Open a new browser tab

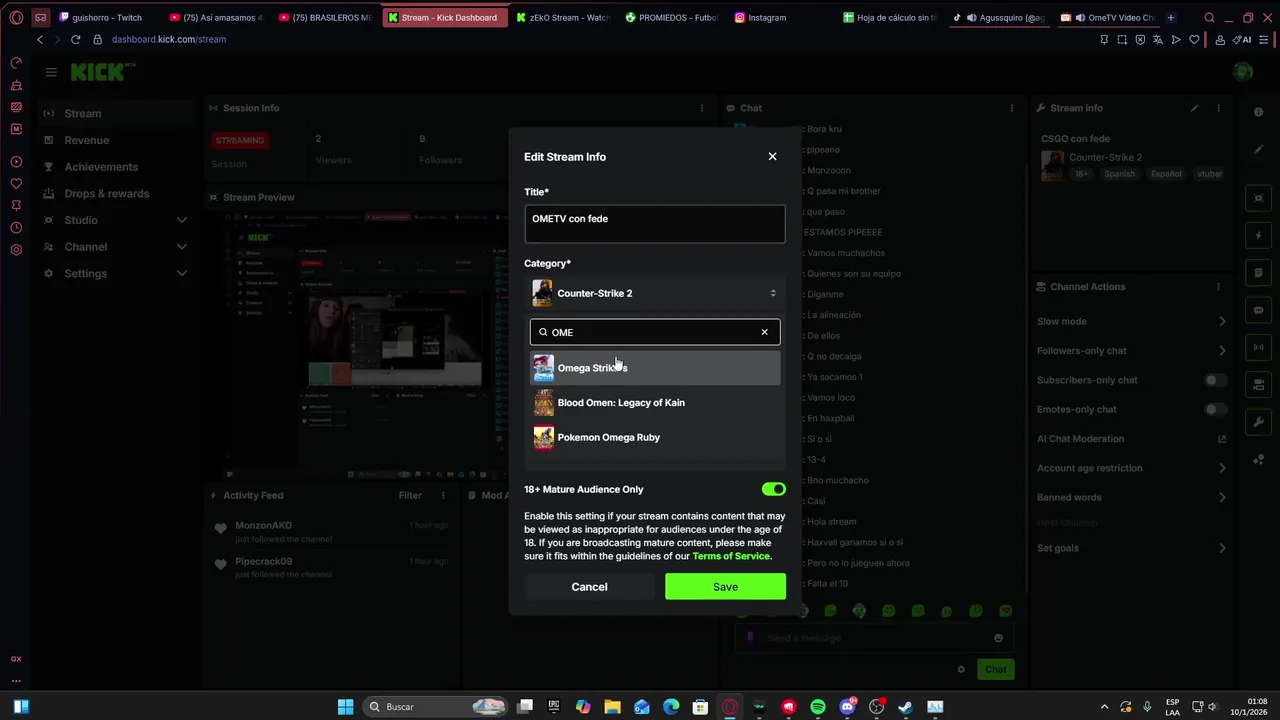tap(1171, 17)
